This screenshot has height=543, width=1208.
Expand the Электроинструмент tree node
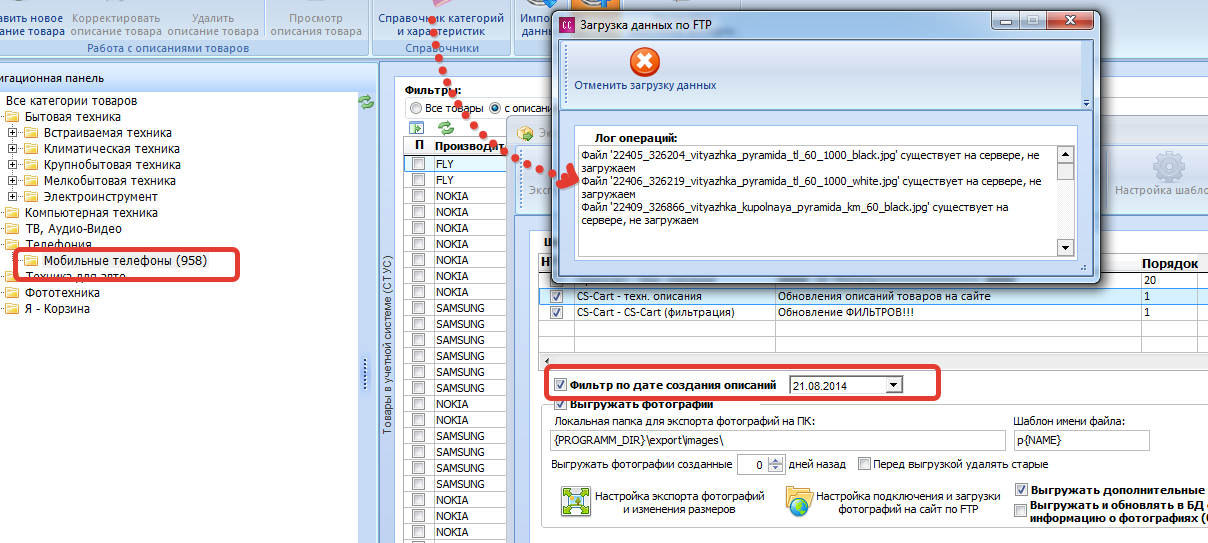pos(13,197)
